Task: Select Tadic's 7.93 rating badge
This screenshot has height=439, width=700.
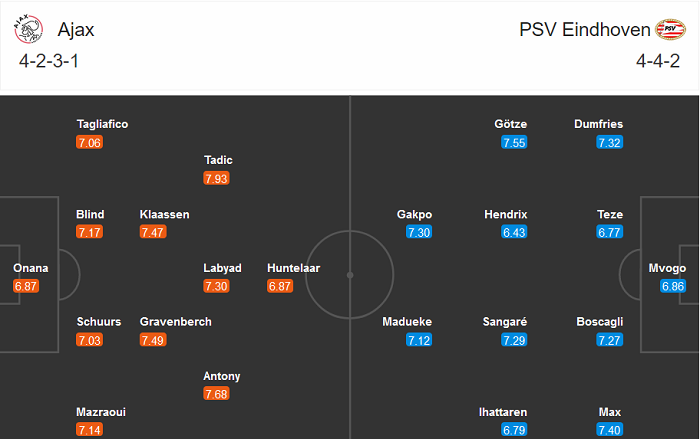Action: tap(216, 178)
